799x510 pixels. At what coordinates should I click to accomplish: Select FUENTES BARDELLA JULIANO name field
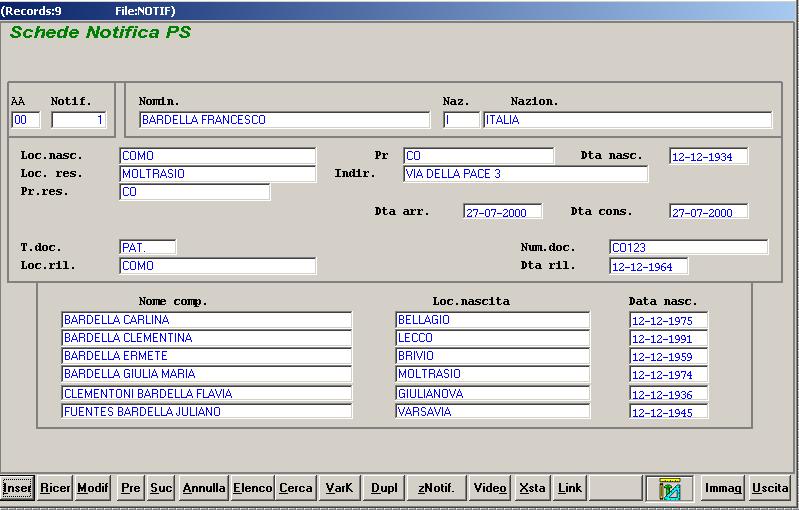point(206,411)
